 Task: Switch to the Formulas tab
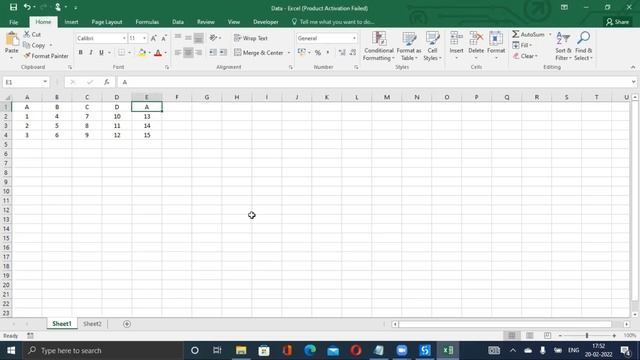click(x=147, y=22)
